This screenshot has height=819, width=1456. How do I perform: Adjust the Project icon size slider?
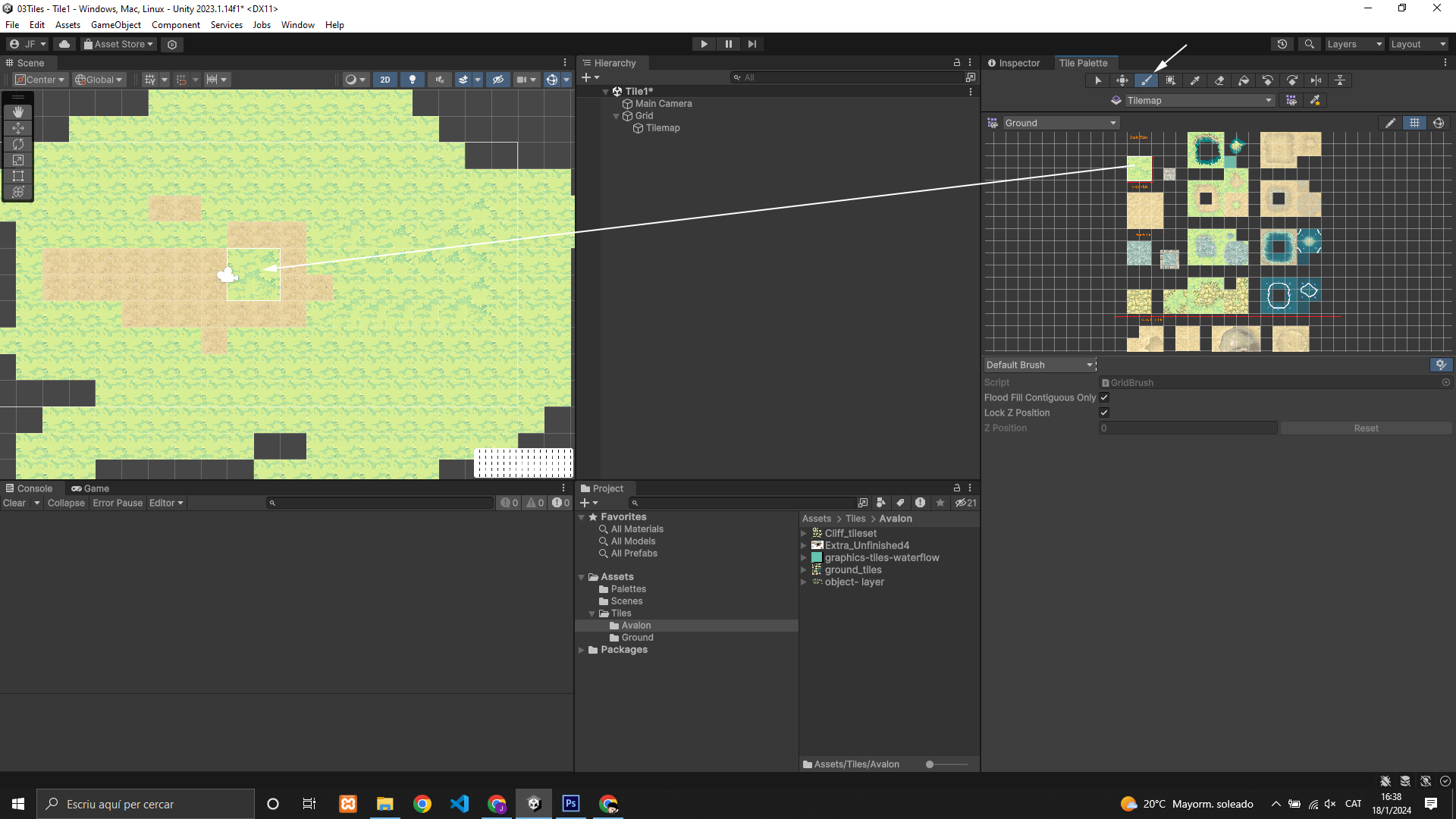(930, 764)
